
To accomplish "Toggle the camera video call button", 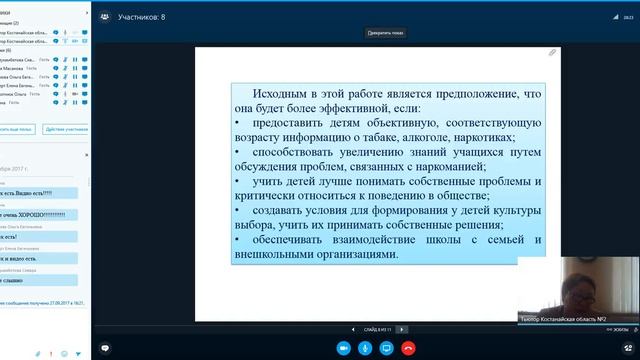I will click(x=344, y=348).
